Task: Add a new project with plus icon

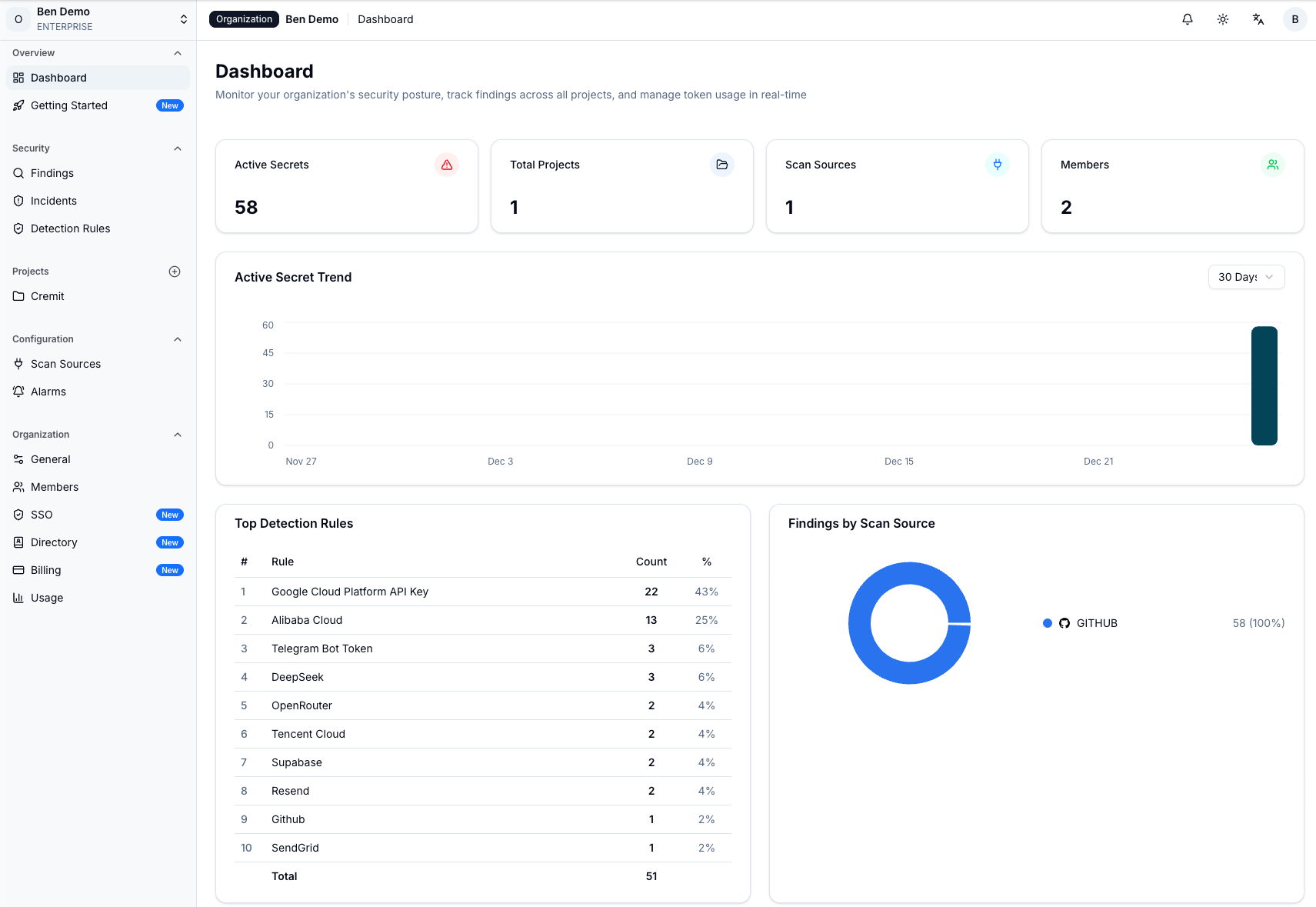Action: 175,272
